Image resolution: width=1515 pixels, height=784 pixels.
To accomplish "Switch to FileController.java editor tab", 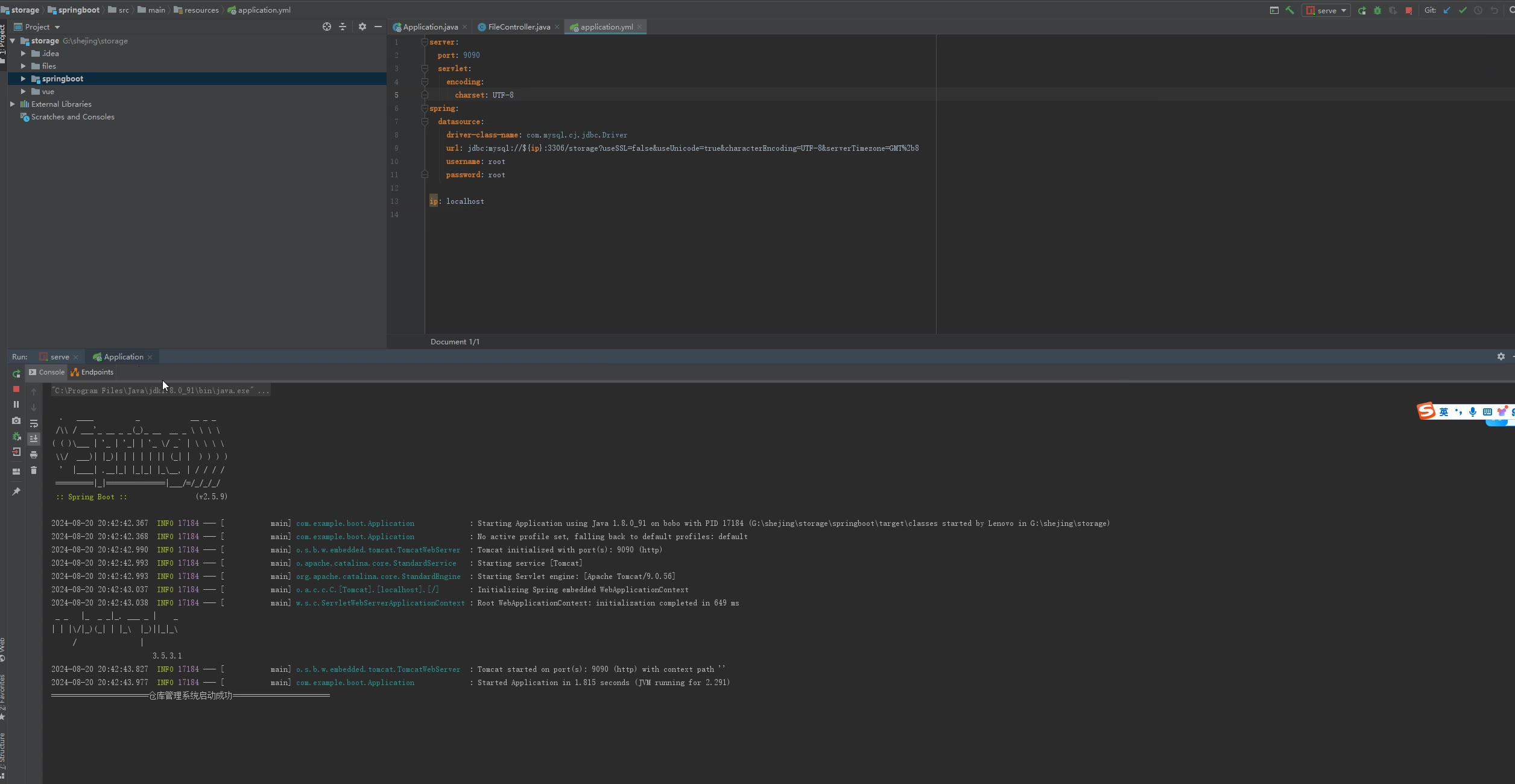I will click(518, 27).
